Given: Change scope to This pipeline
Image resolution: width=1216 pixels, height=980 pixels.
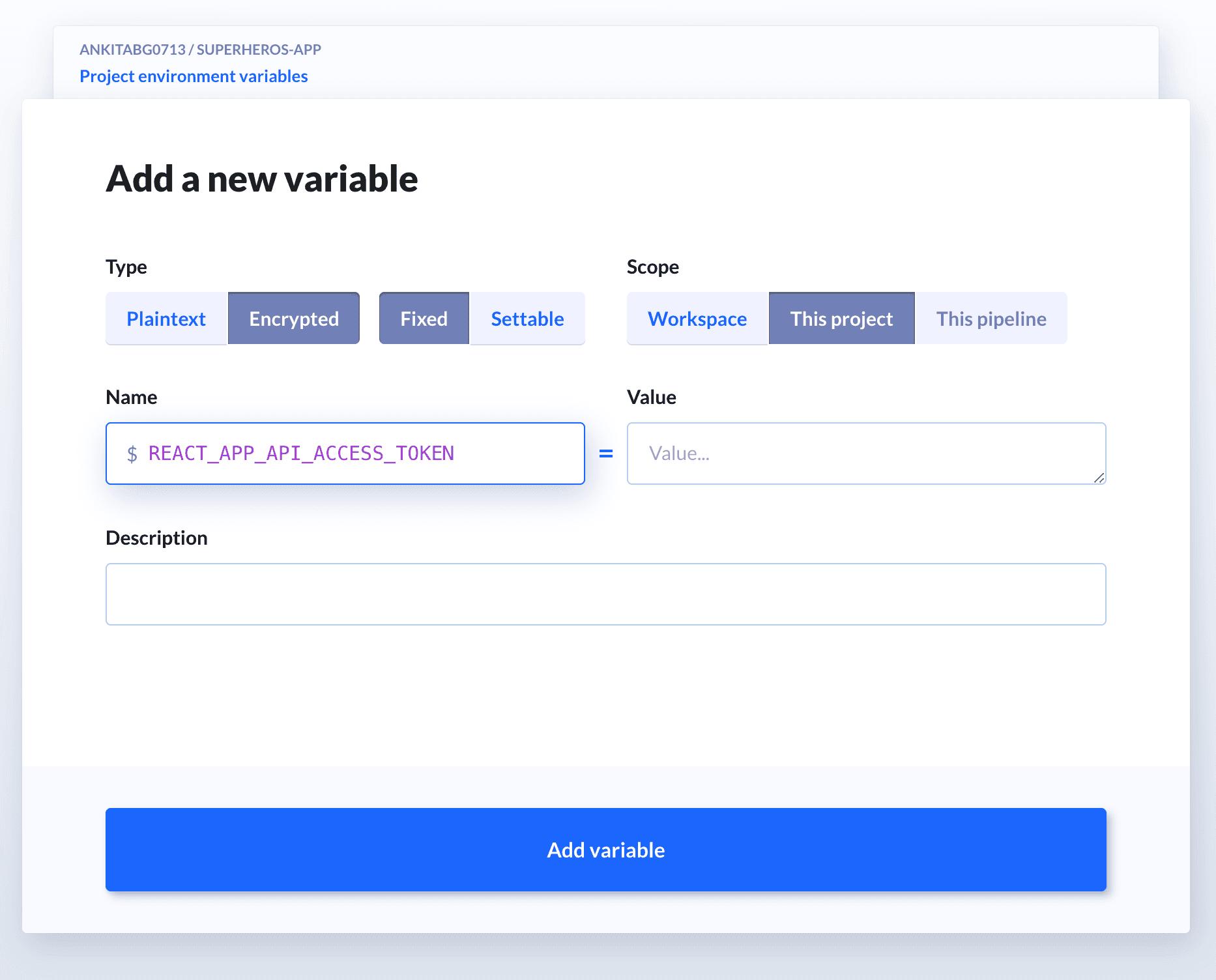Looking at the screenshot, I should tap(991, 319).
